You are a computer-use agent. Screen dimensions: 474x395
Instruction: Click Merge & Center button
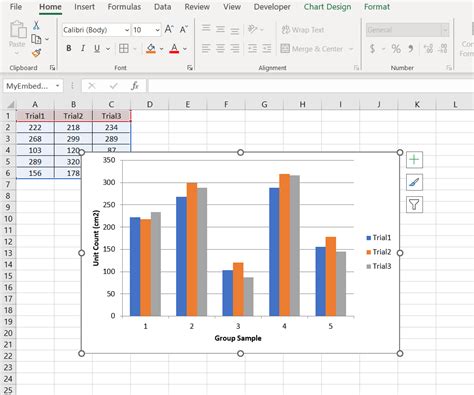click(312, 49)
